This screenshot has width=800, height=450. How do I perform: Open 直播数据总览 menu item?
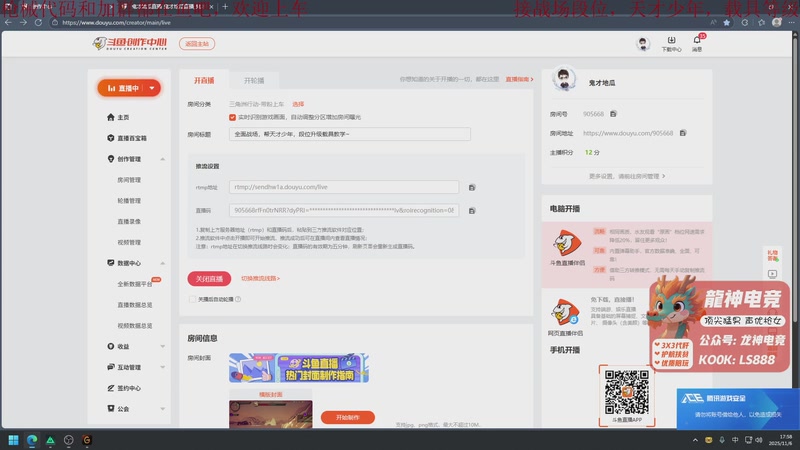[135, 305]
